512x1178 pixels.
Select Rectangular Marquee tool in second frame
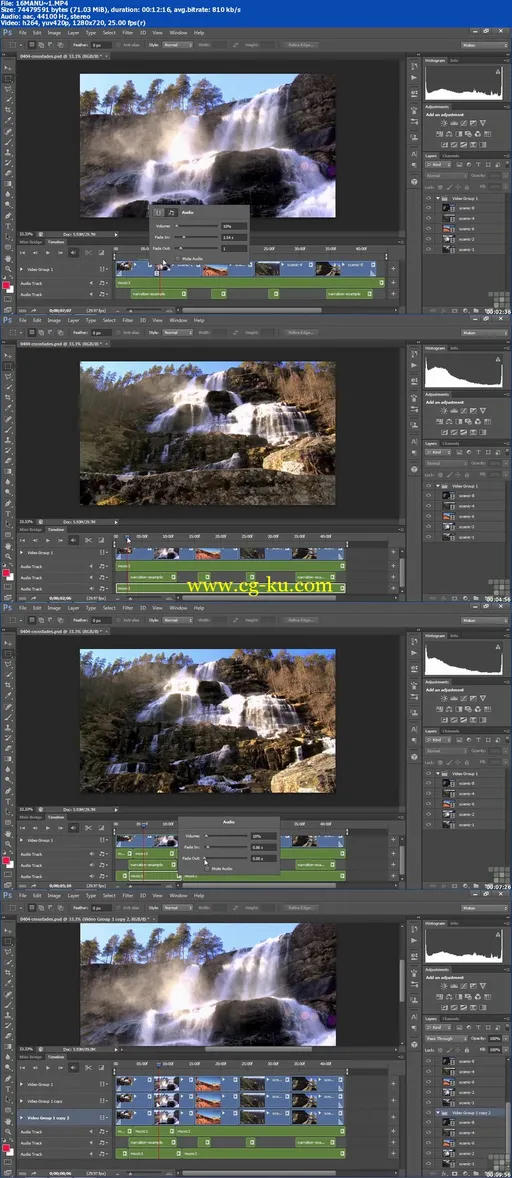[8, 366]
